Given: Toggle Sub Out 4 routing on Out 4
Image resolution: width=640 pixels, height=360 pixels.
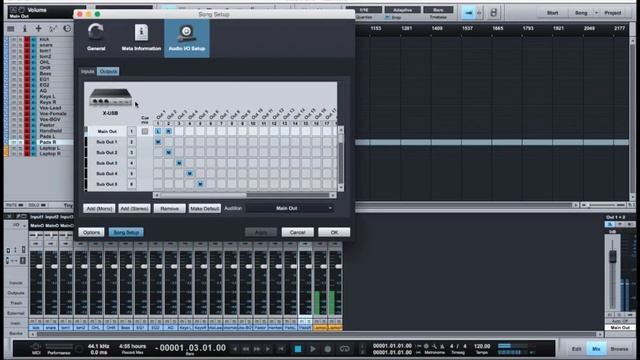Looking at the screenshot, I should (x=190, y=174).
